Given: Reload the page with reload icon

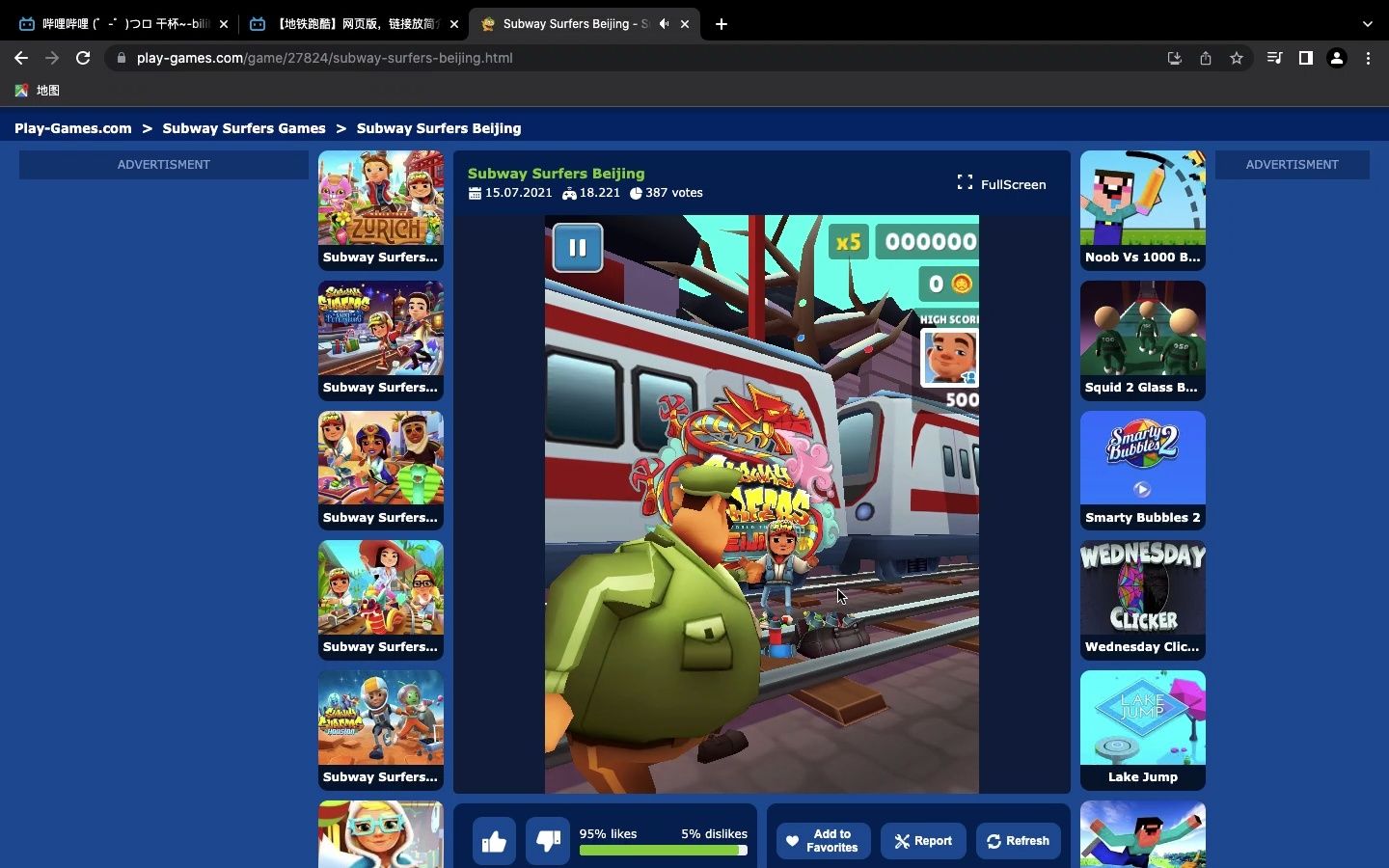Looking at the screenshot, I should tap(83, 58).
